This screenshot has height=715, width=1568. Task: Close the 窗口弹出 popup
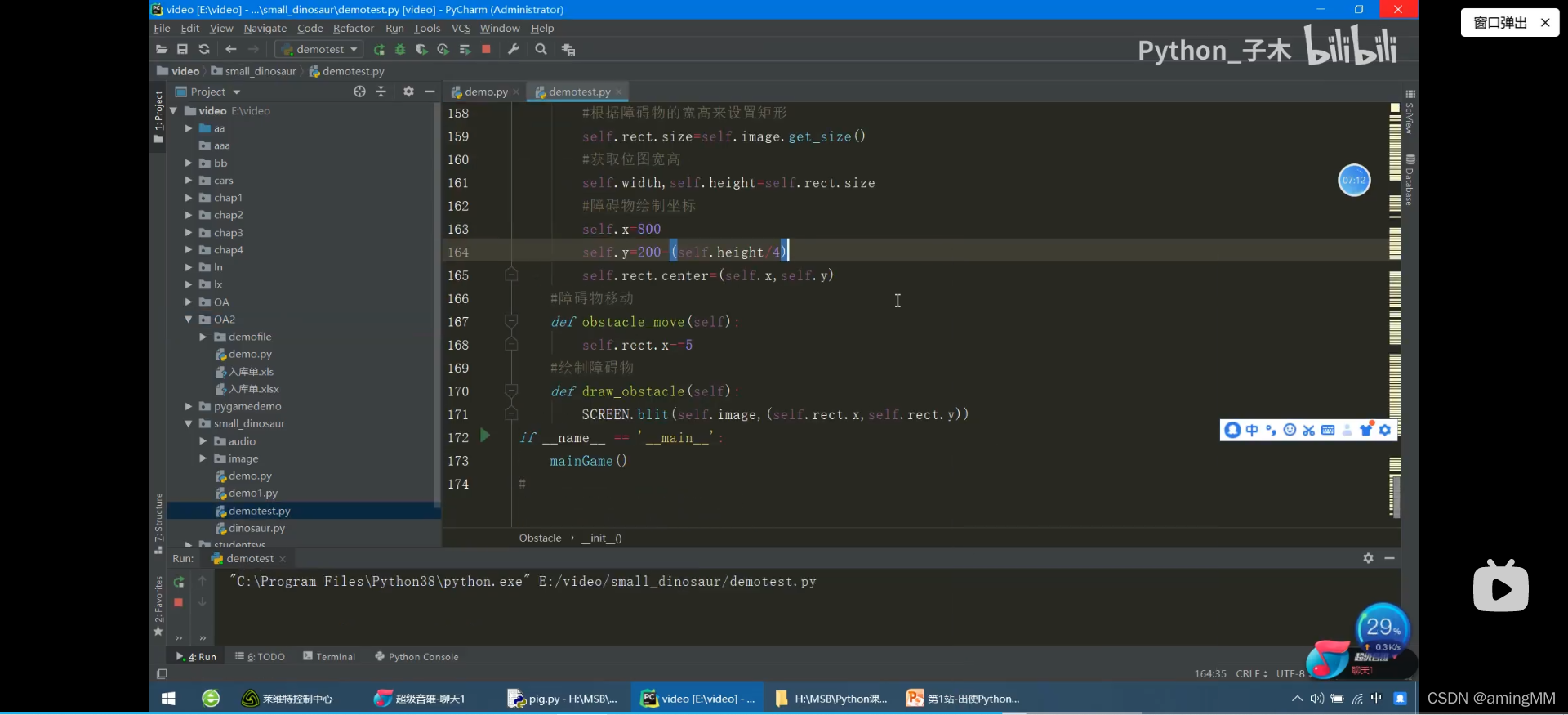click(1545, 22)
